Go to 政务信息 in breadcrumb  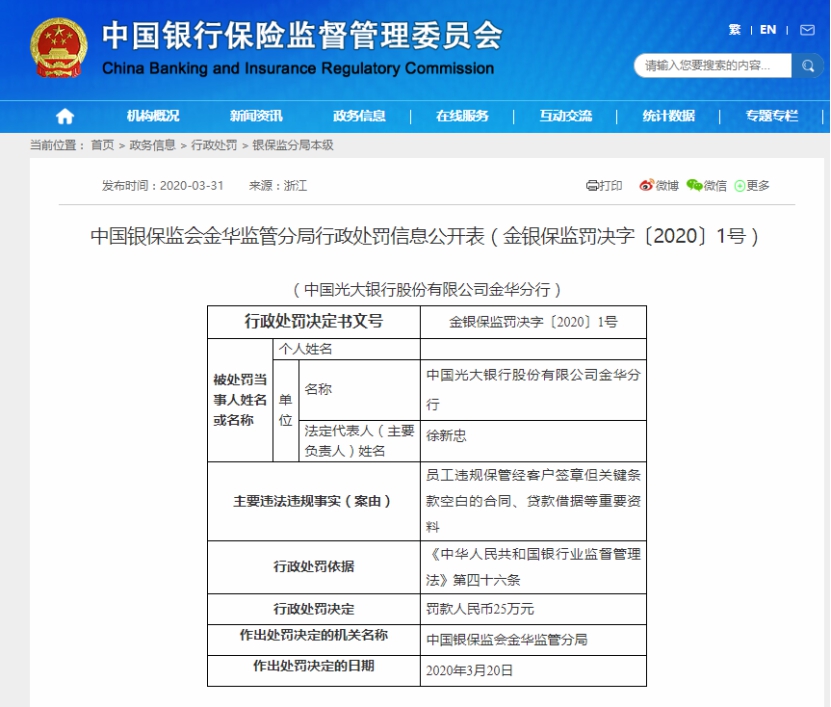pos(152,145)
